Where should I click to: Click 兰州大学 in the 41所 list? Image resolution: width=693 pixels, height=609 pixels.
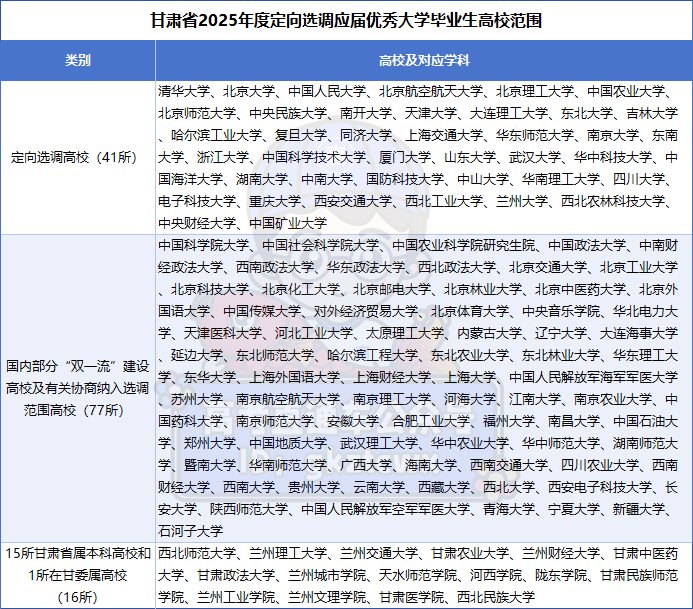(x=522, y=202)
